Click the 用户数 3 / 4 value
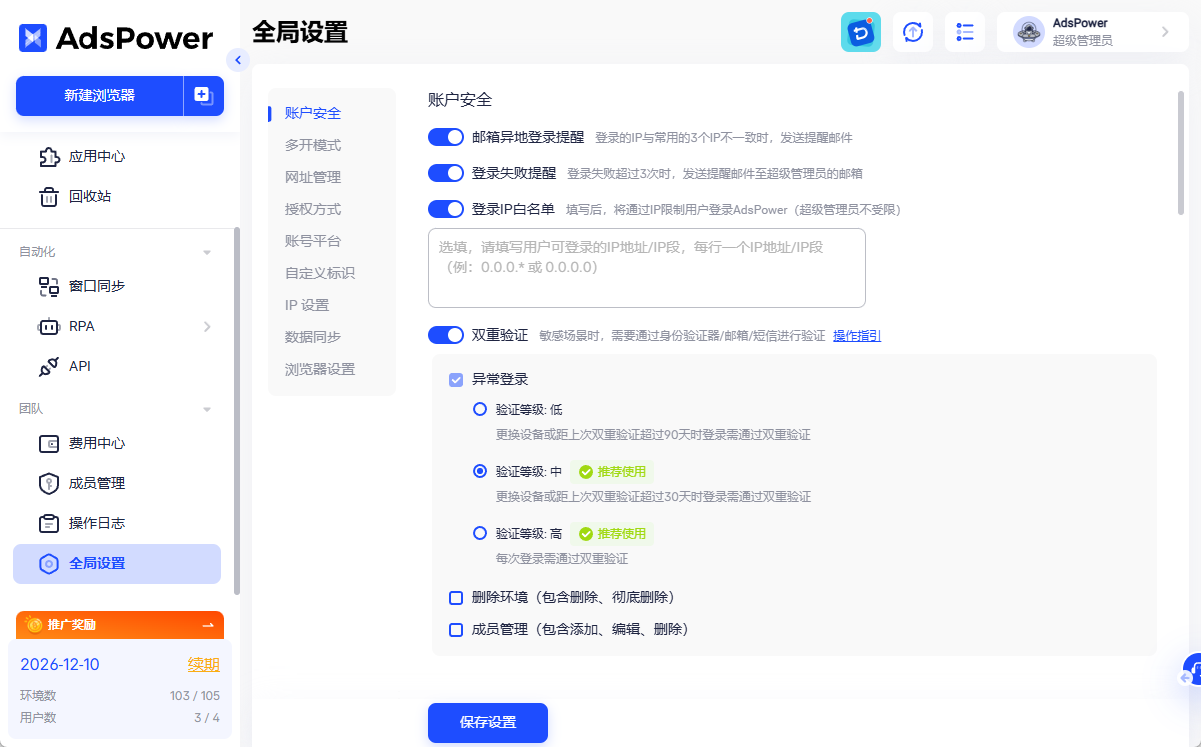The height and width of the screenshot is (747, 1201). click(207, 718)
